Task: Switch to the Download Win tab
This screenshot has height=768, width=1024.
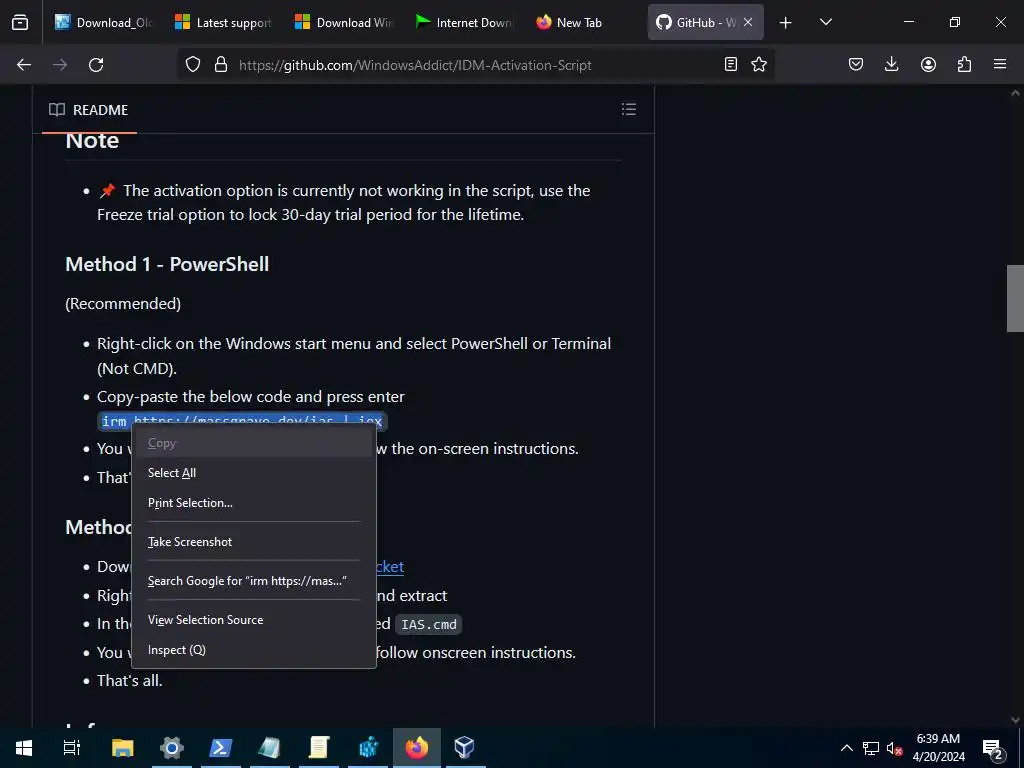Action: (x=344, y=22)
